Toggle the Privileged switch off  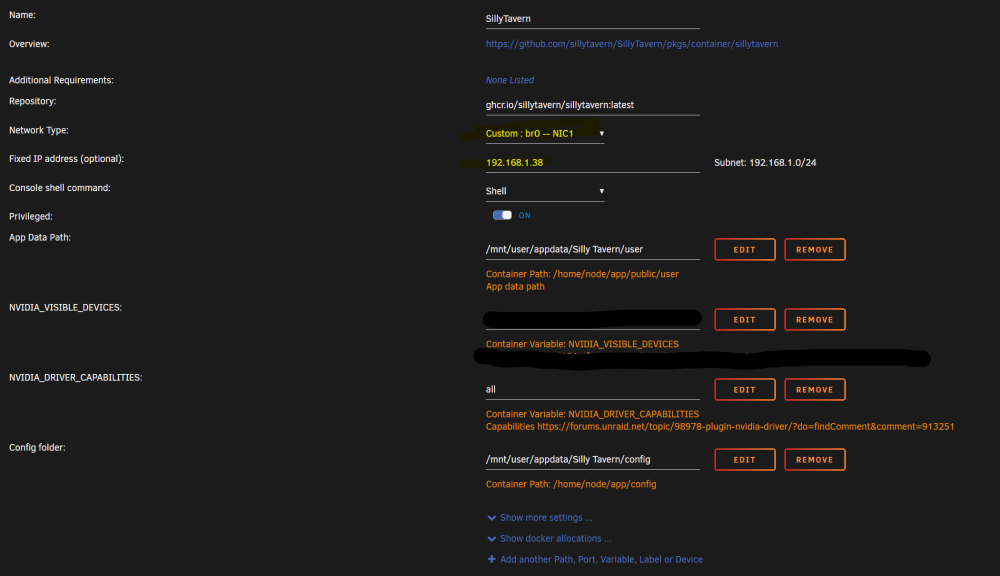point(502,215)
